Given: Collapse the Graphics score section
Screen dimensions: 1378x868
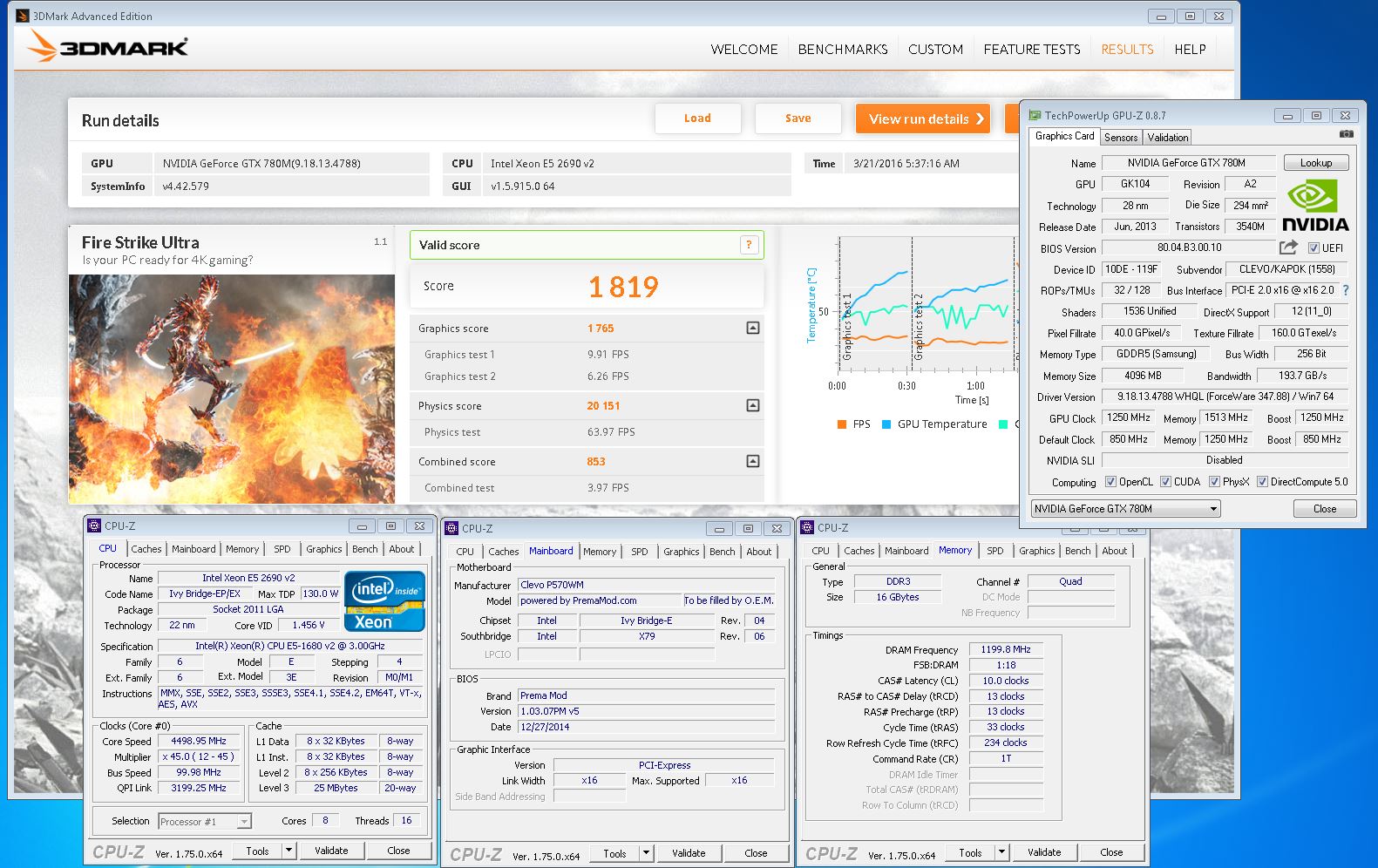Looking at the screenshot, I should pyautogui.click(x=753, y=328).
